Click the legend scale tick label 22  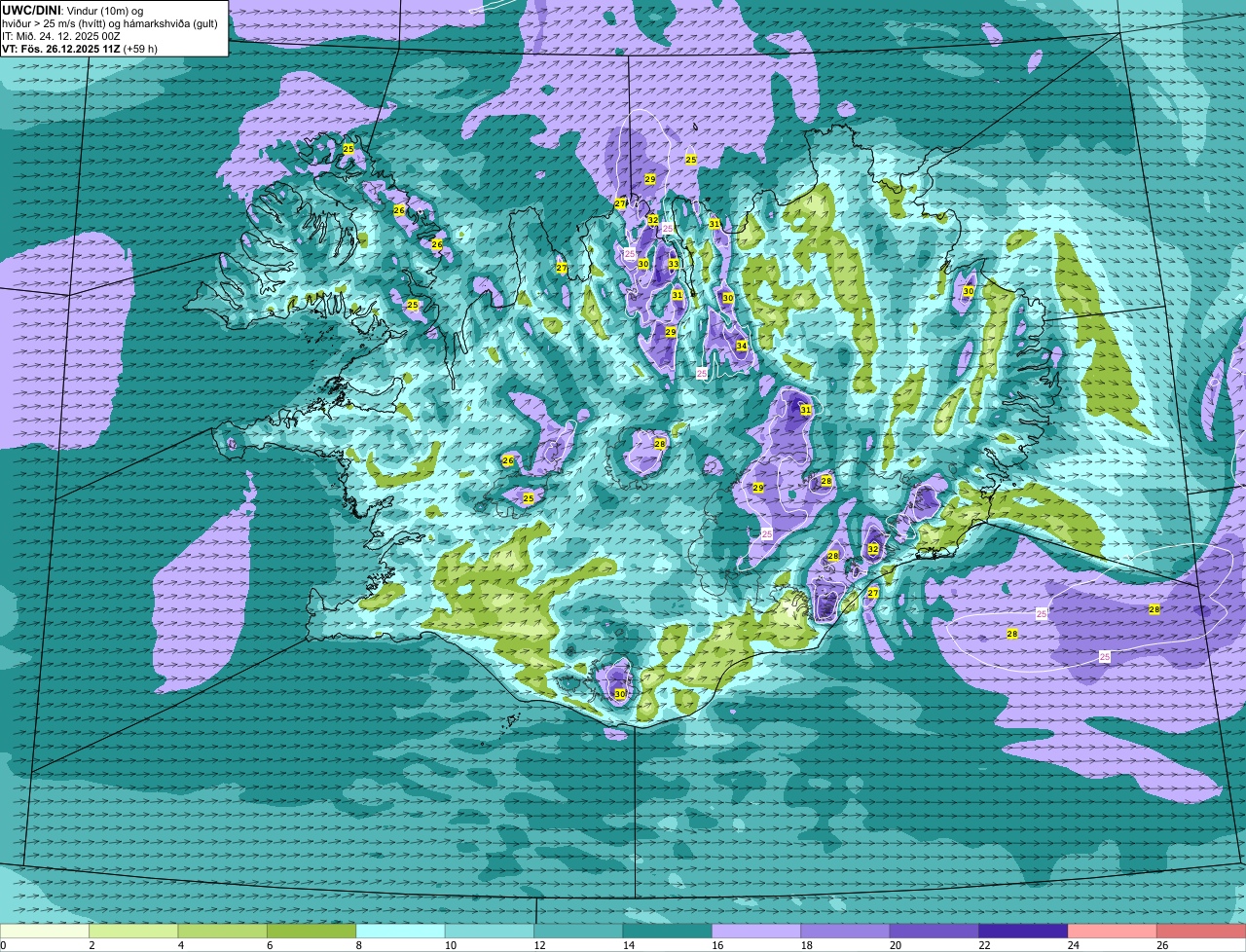(x=985, y=945)
